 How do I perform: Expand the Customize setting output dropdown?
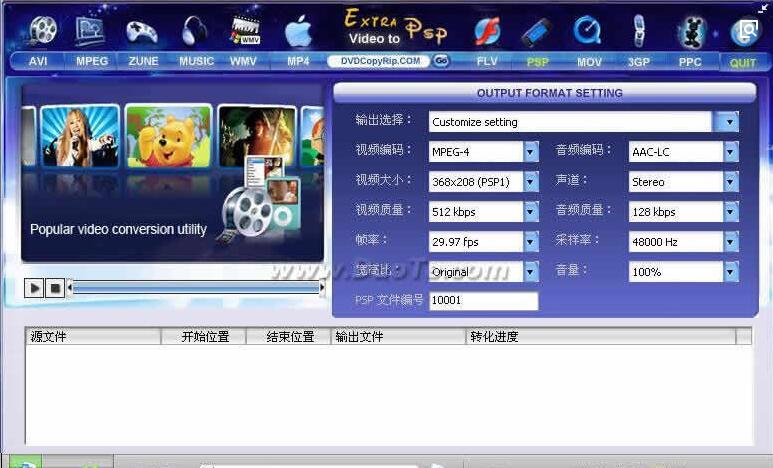coord(728,121)
